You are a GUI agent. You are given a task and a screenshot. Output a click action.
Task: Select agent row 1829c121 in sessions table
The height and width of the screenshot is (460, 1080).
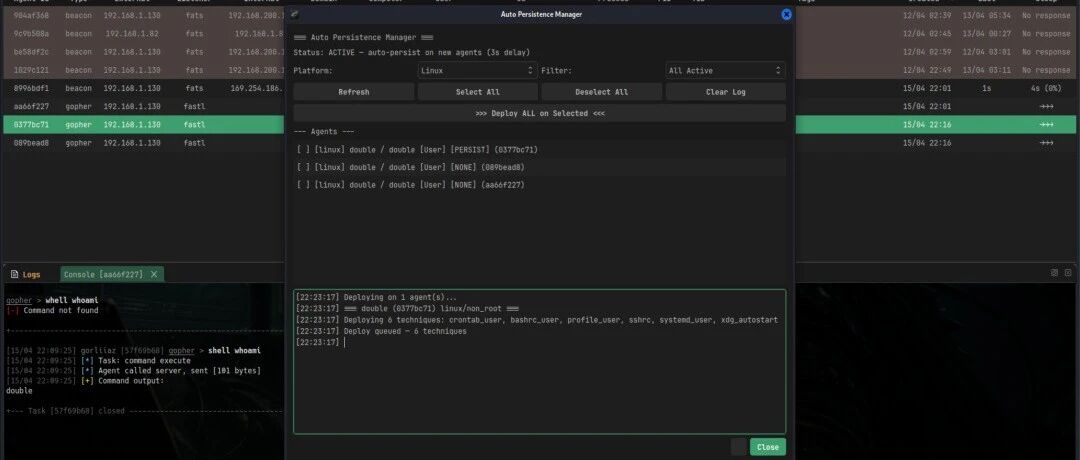(x=145, y=70)
